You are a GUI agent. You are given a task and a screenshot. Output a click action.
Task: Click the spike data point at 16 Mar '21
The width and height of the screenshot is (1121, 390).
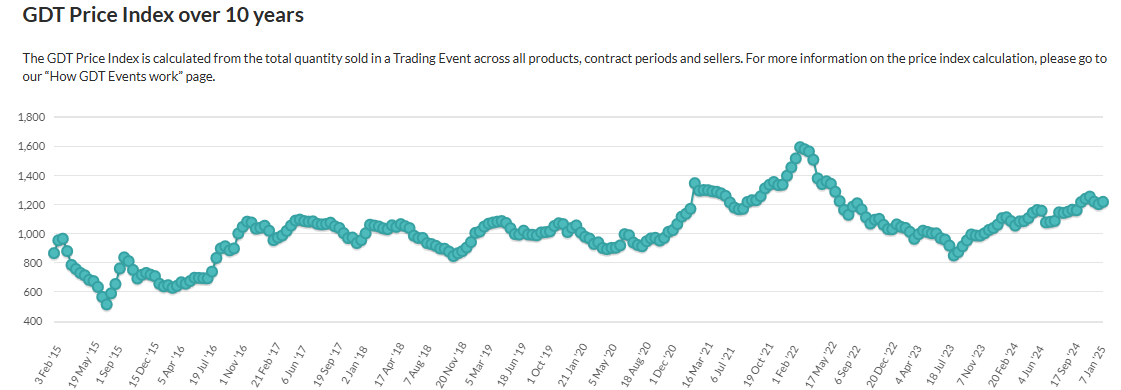pos(694,184)
